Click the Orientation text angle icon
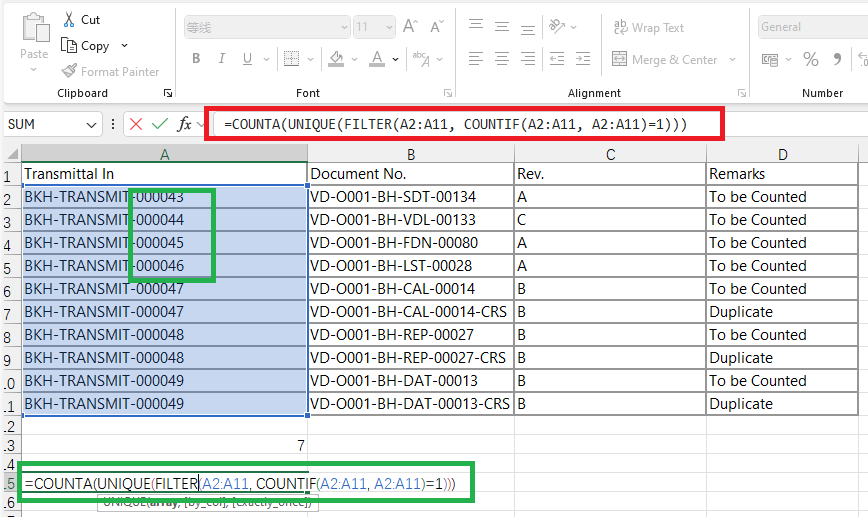The width and height of the screenshot is (868, 517). pyautogui.click(x=557, y=26)
